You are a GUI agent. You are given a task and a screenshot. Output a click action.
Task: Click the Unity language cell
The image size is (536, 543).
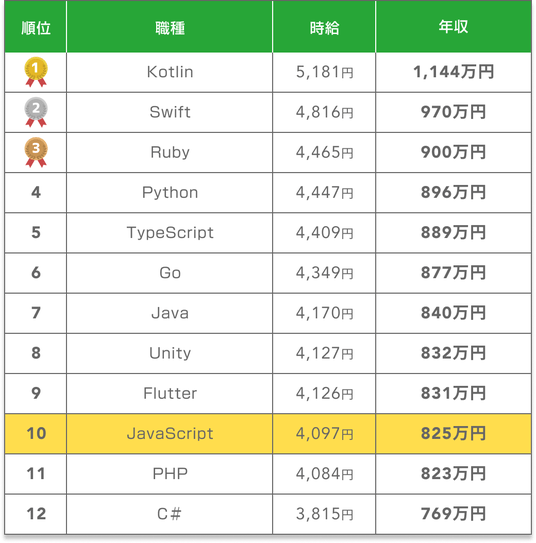(170, 353)
